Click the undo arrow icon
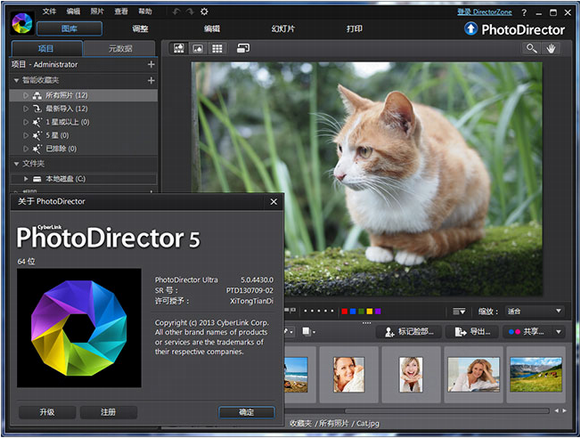Image resolution: width=580 pixels, height=438 pixels. (176, 12)
